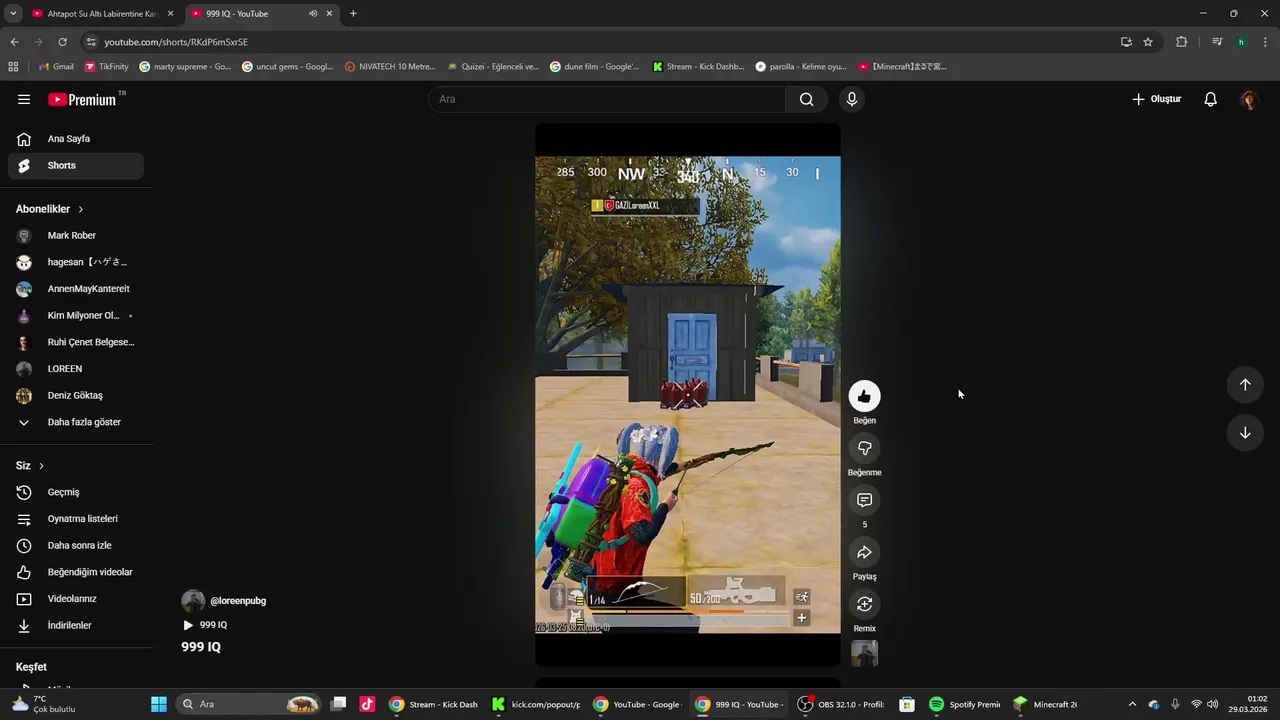The height and width of the screenshot is (720, 1280).
Task: Open the Gmail bookmark
Action: [56, 67]
